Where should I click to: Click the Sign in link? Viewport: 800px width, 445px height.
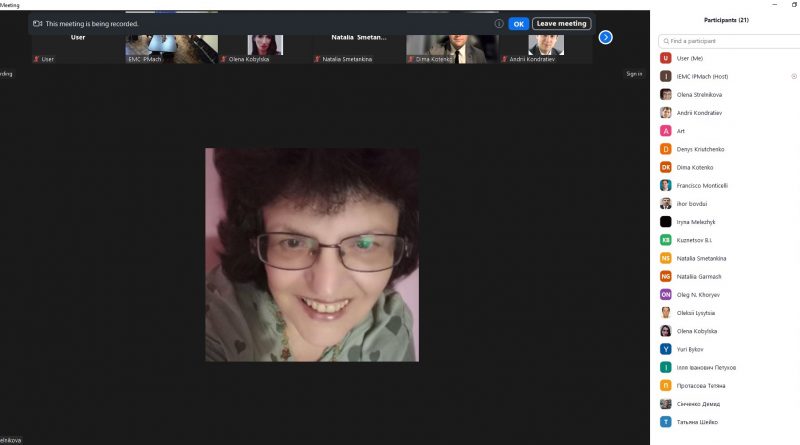pos(634,73)
